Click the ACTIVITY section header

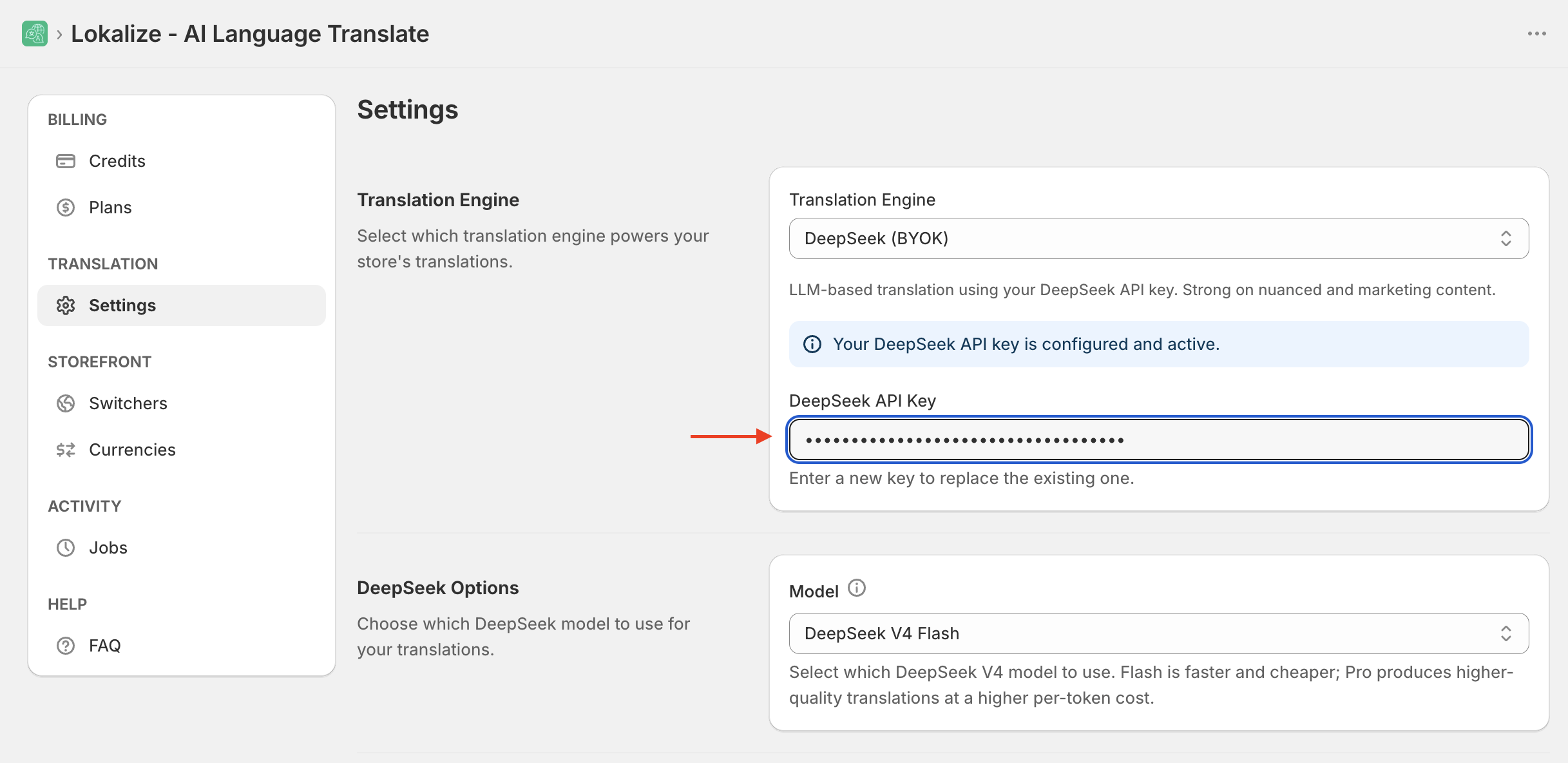coord(84,507)
